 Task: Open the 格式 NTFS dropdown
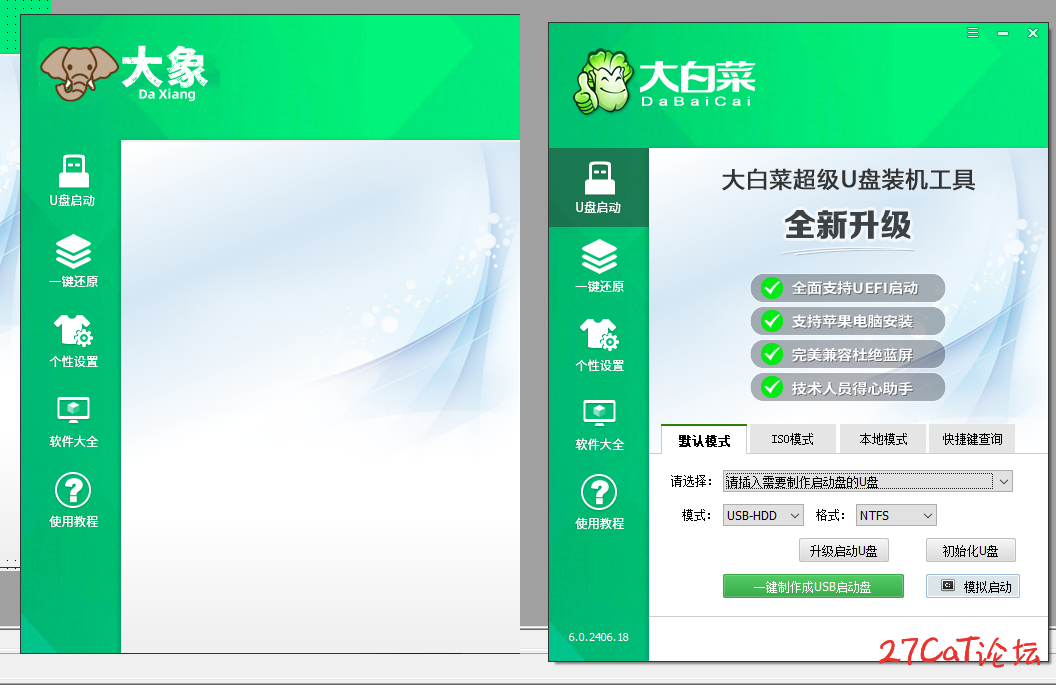point(896,515)
